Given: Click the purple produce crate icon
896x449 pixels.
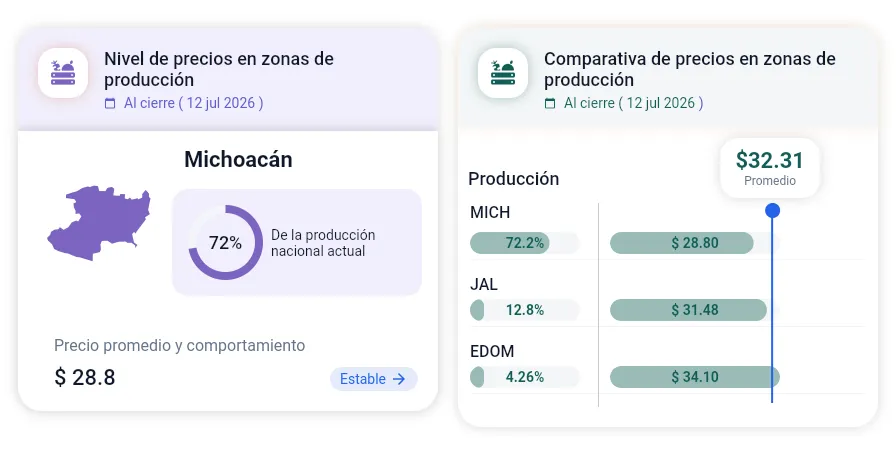Looking at the screenshot, I should [x=63, y=73].
